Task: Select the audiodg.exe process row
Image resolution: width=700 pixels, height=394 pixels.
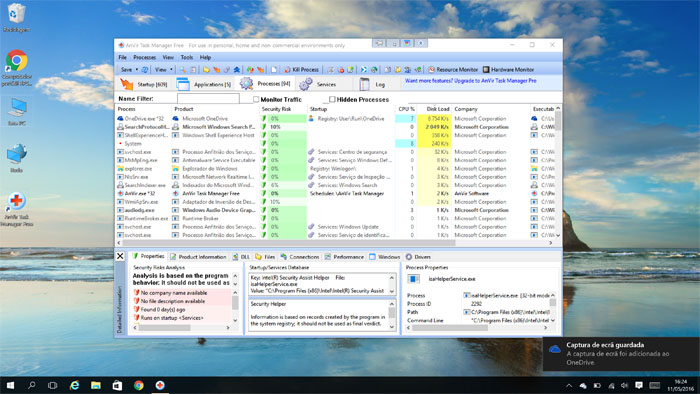Action: [x=335, y=210]
